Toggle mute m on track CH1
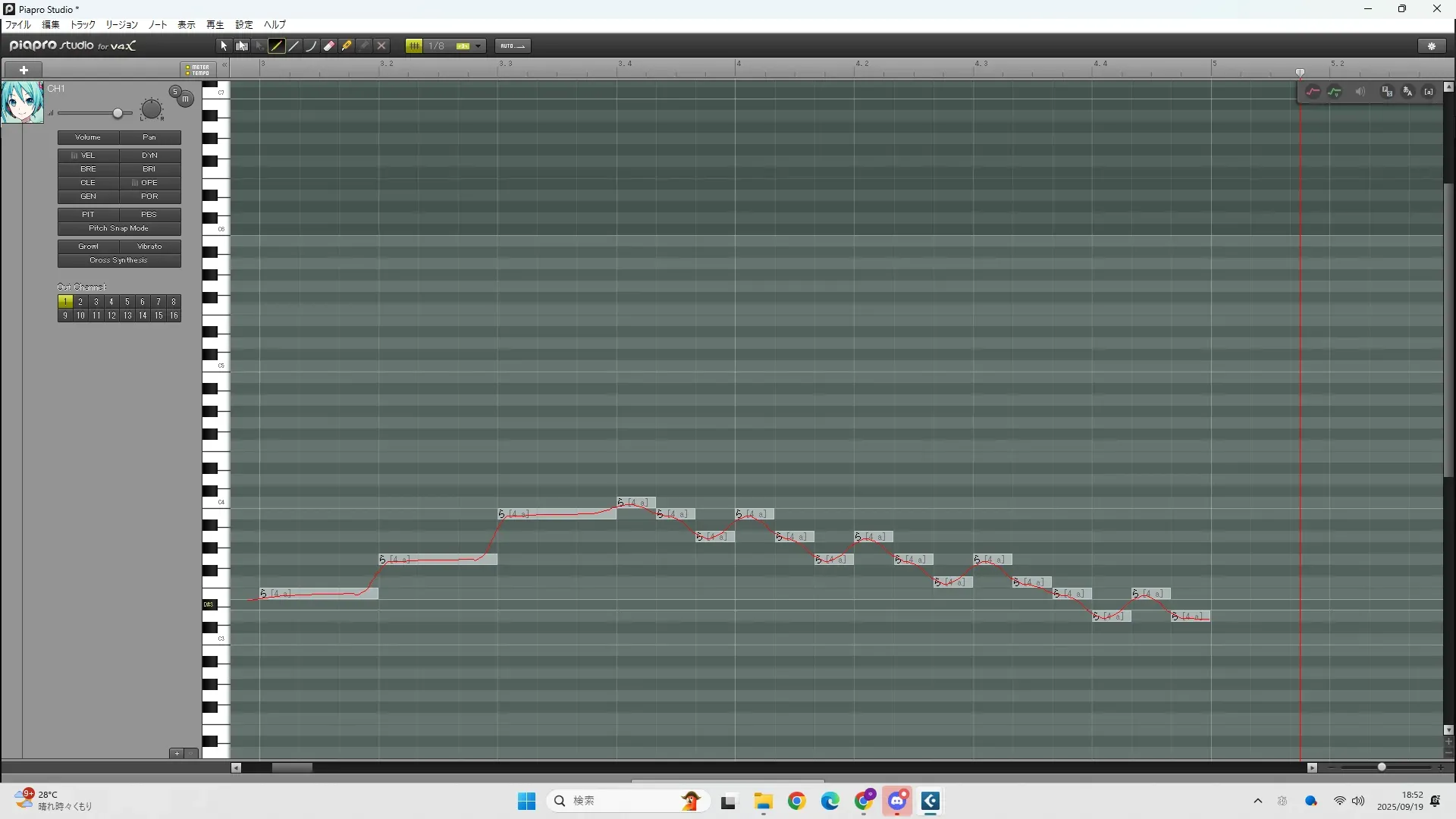Image resolution: width=1456 pixels, height=819 pixels. pos(186,99)
